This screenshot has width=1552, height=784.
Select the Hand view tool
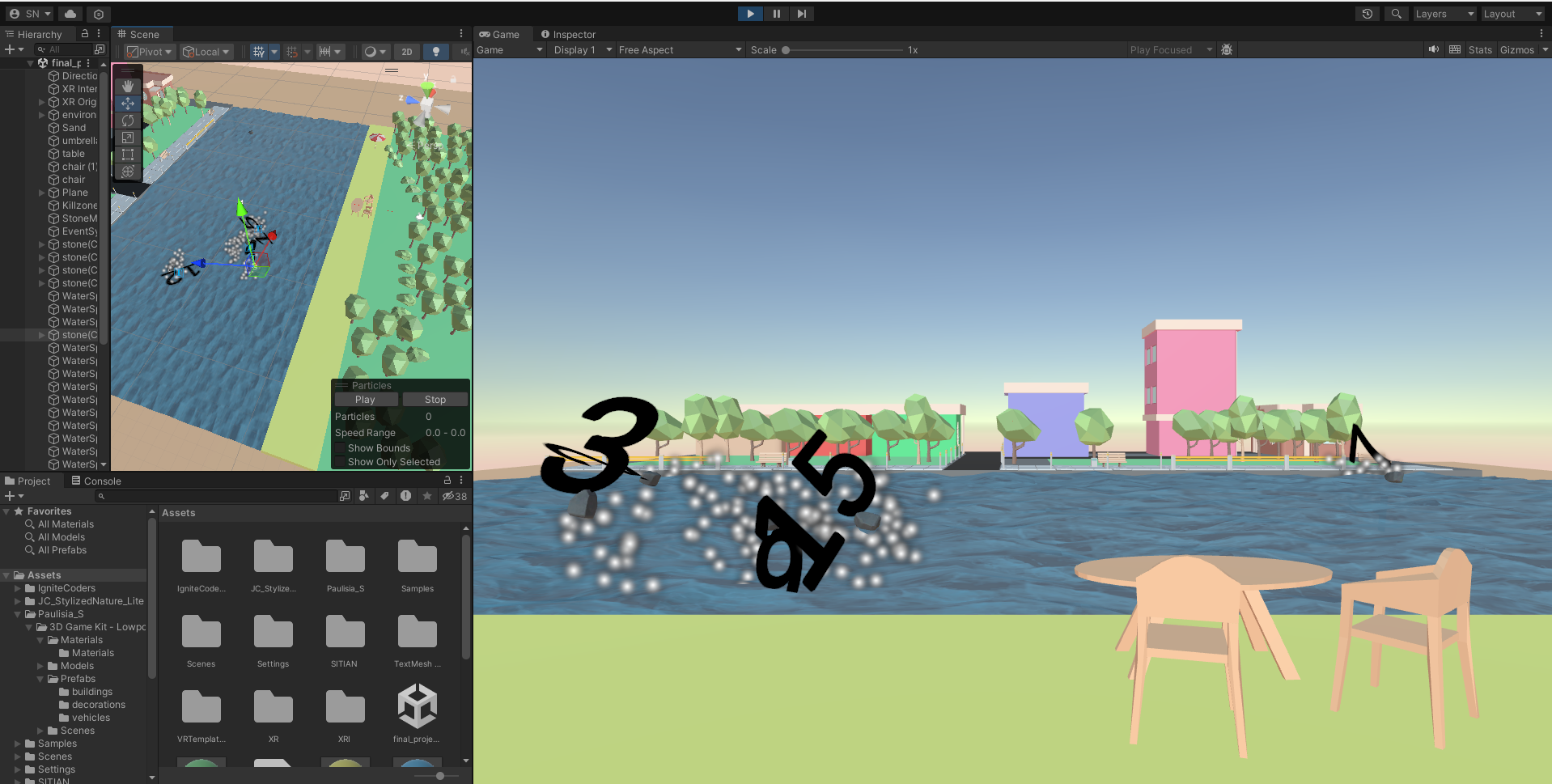click(128, 86)
